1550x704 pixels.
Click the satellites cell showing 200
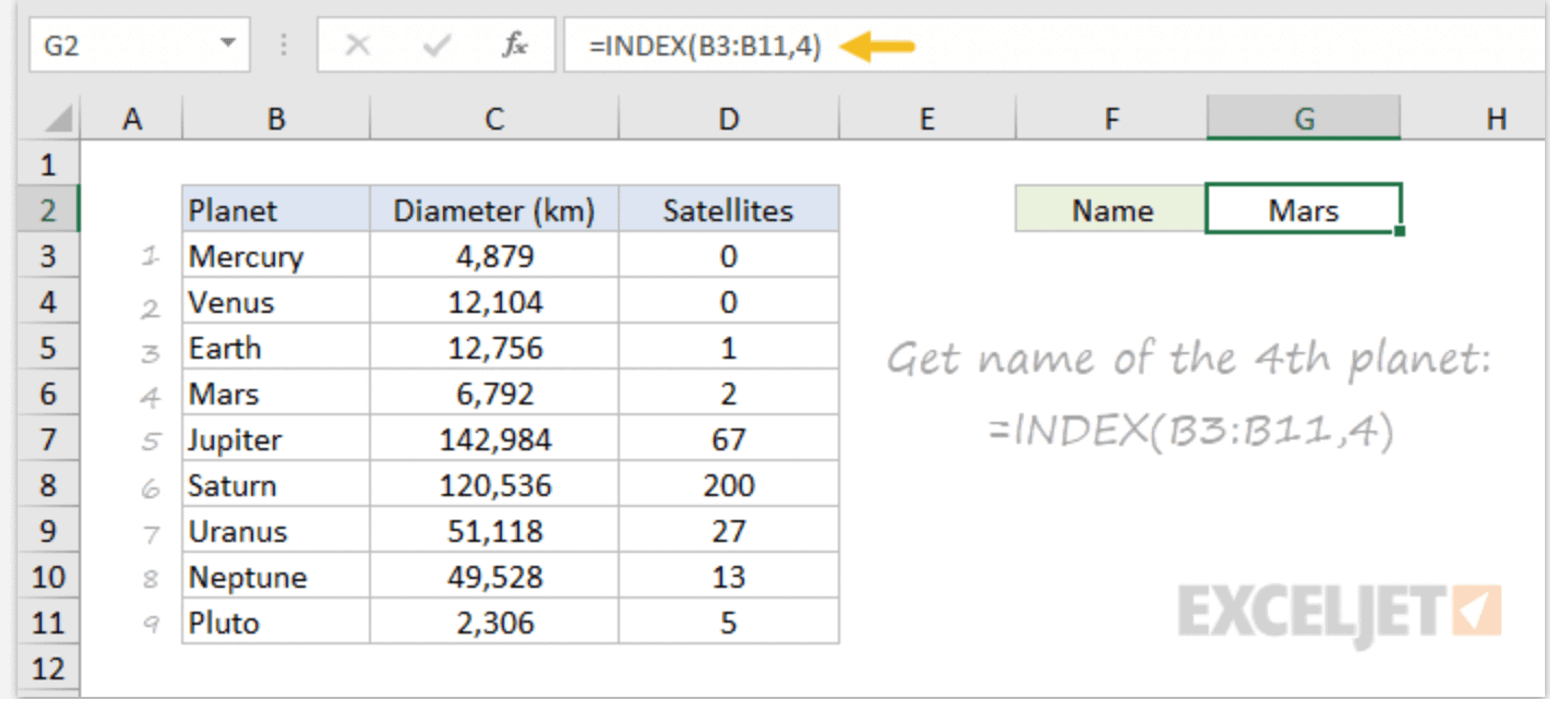729,486
